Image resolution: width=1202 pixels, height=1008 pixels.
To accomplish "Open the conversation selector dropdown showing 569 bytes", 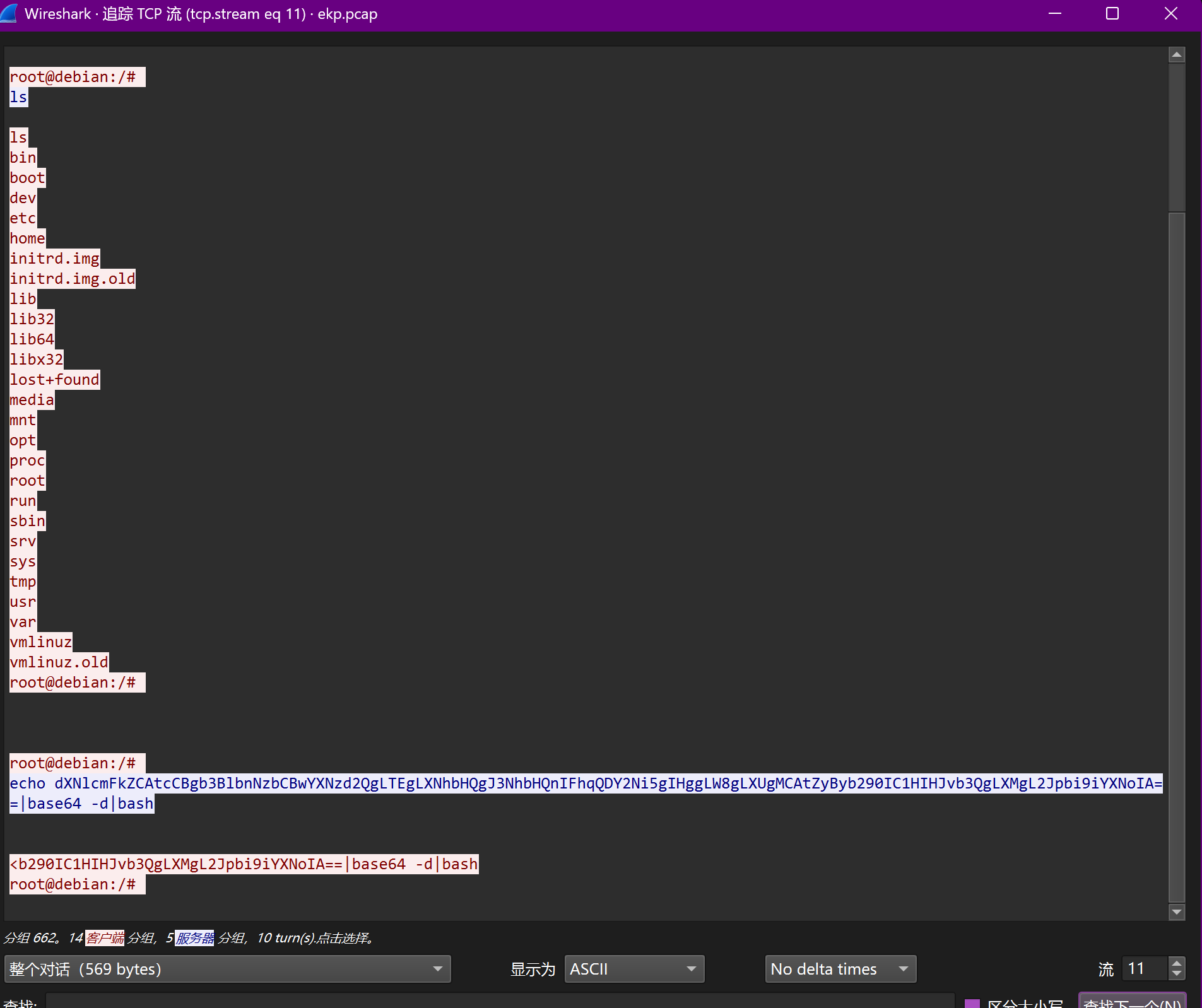I will pyautogui.click(x=227, y=969).
